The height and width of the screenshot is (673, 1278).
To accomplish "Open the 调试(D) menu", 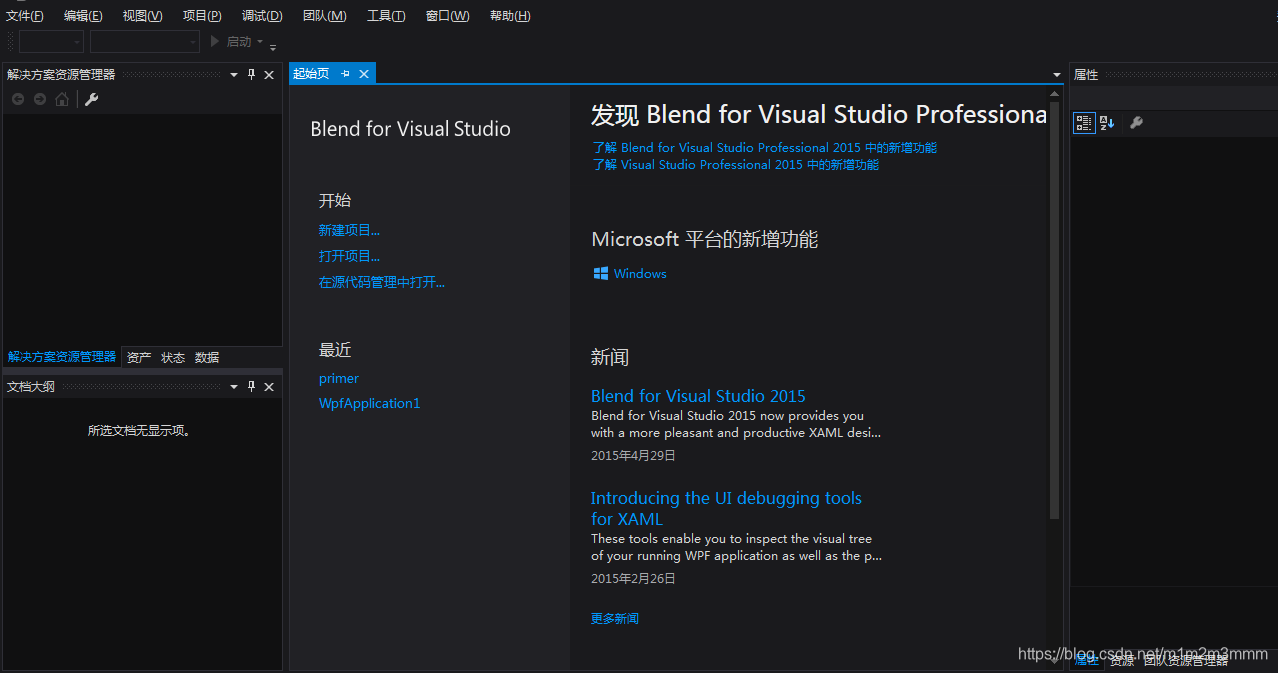I will pyautogui.click(x=262, y=16).
